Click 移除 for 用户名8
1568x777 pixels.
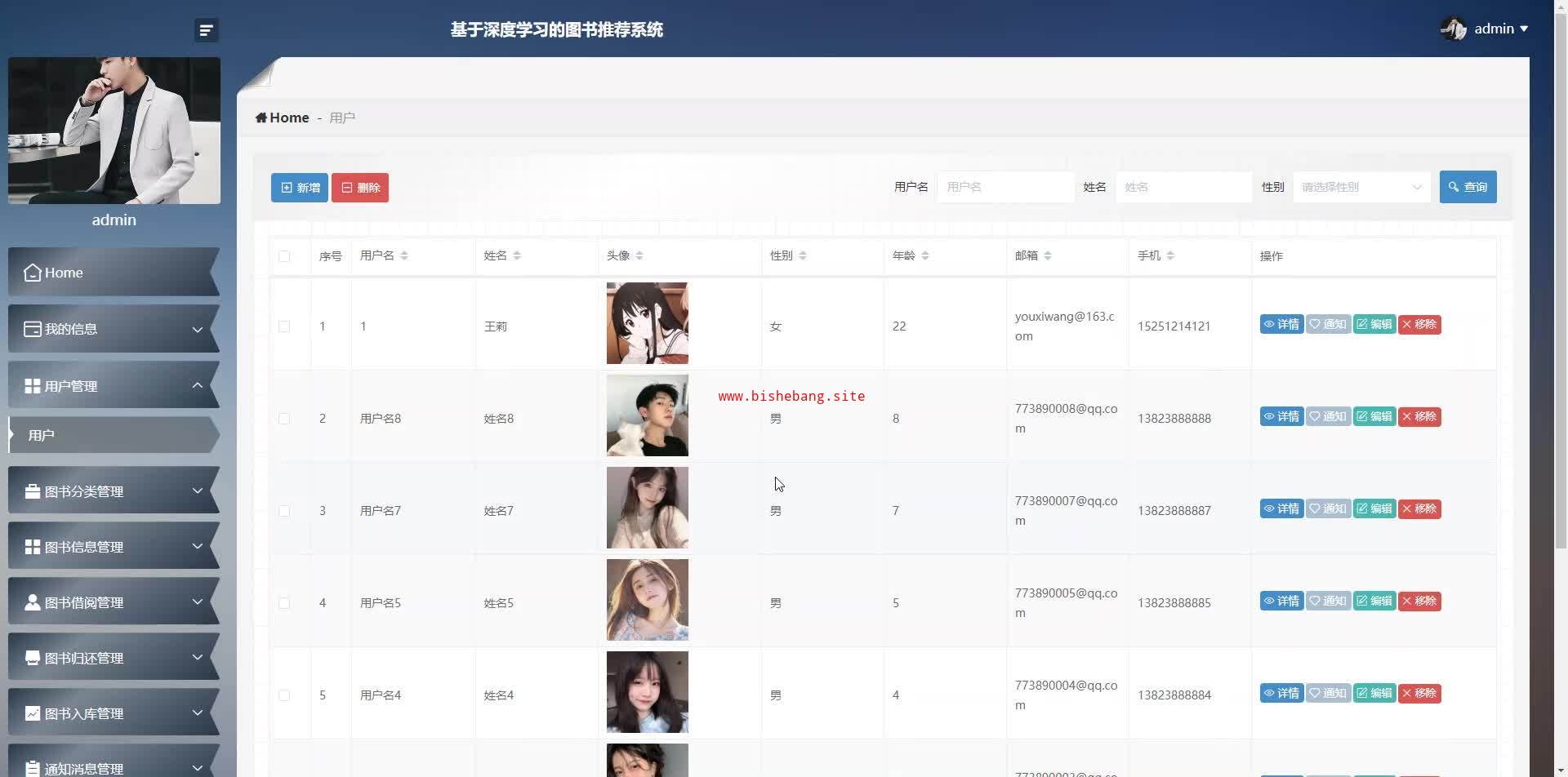(1419, 417)
